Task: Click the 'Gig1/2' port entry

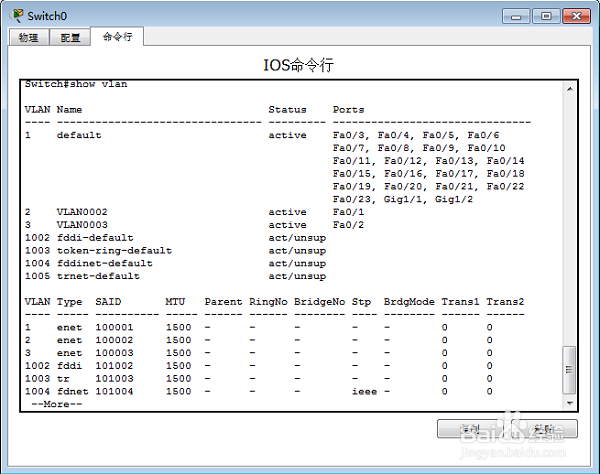Action: click(x=454, y=199)
